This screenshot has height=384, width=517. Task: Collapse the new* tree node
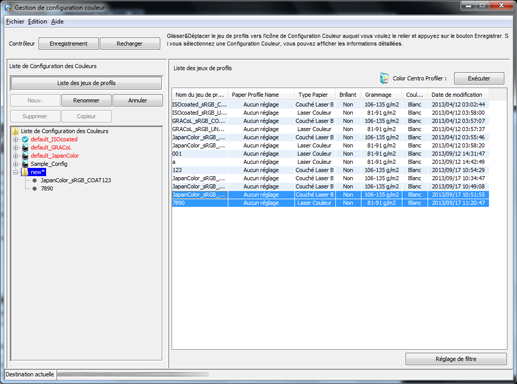coord(15,172)
